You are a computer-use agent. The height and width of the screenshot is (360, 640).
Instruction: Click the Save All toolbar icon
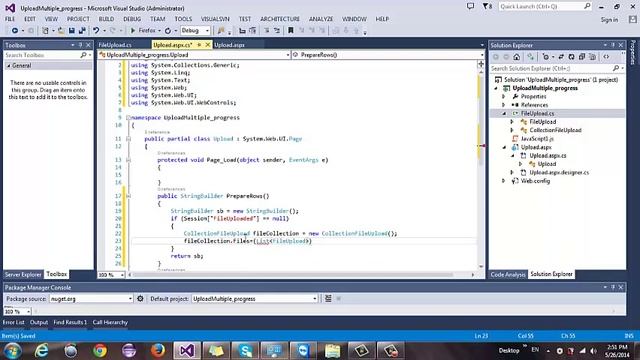[x=82, y=31]
